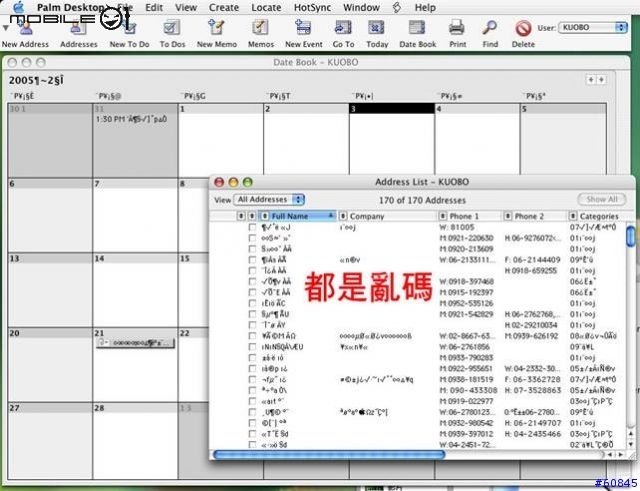Open the Company column selector arrows
Image resolution: width=640 pixels, height=491 pixels.
point(343,216)
